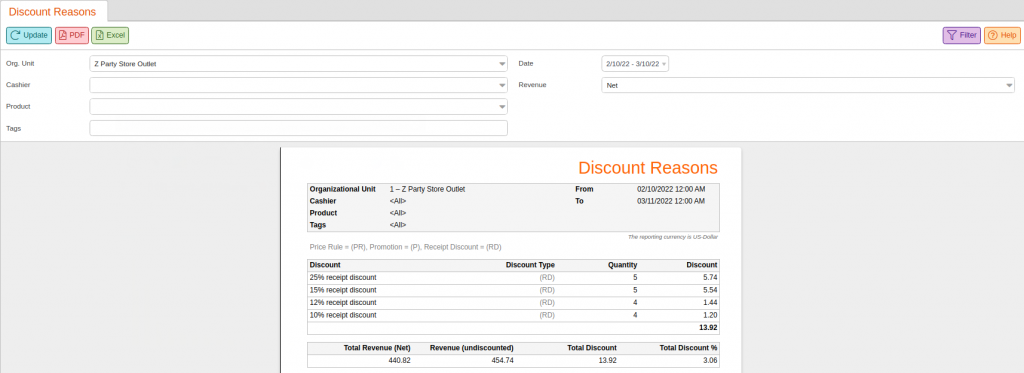Select the 25% receipt discount row
1024x373 pixels.
pos(513,278)
